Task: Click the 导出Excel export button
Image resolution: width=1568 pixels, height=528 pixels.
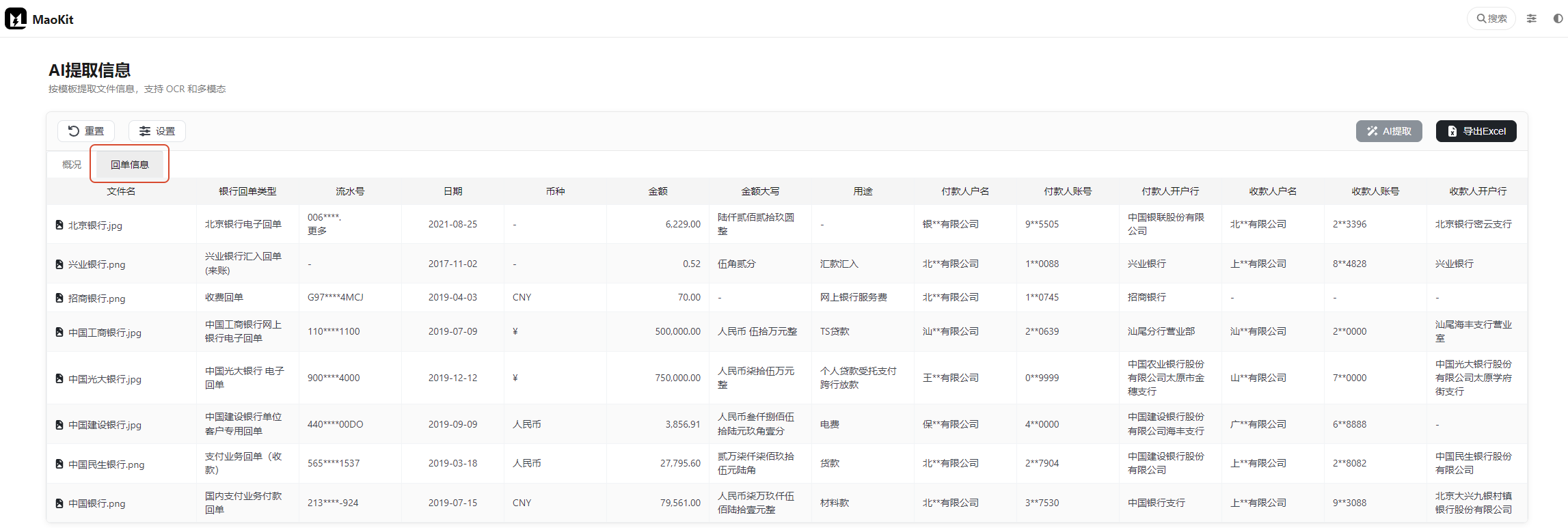Action: (1476, 131)
